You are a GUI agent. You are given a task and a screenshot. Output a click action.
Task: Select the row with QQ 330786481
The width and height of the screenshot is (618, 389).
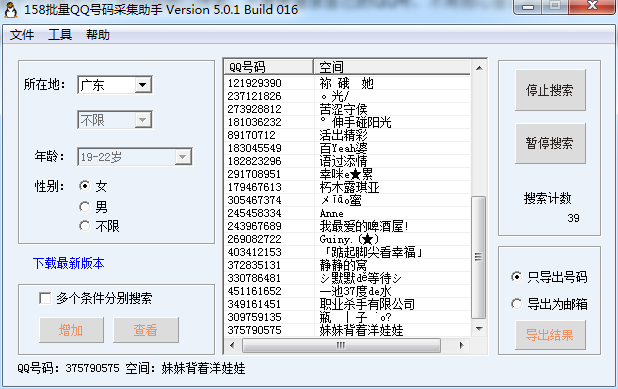click(x=348, y=278)
